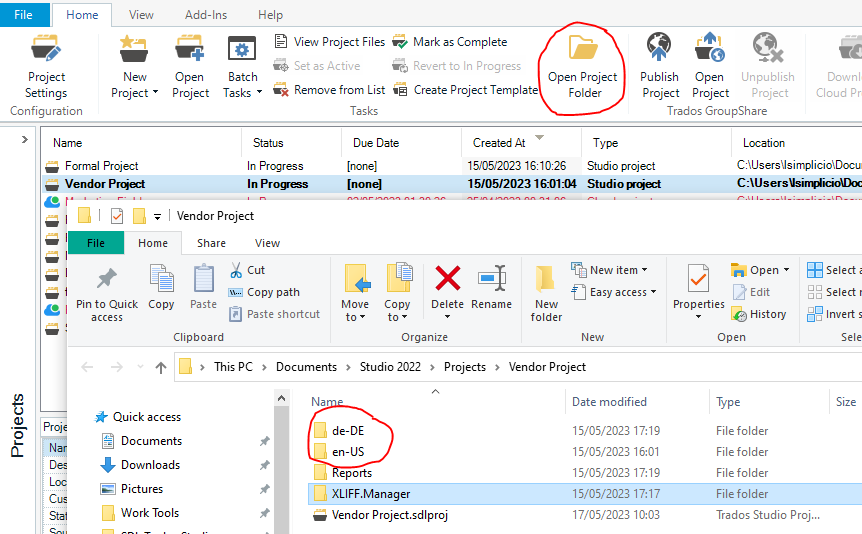Click Copy path in Explorer ribbon

coord(264,292)
